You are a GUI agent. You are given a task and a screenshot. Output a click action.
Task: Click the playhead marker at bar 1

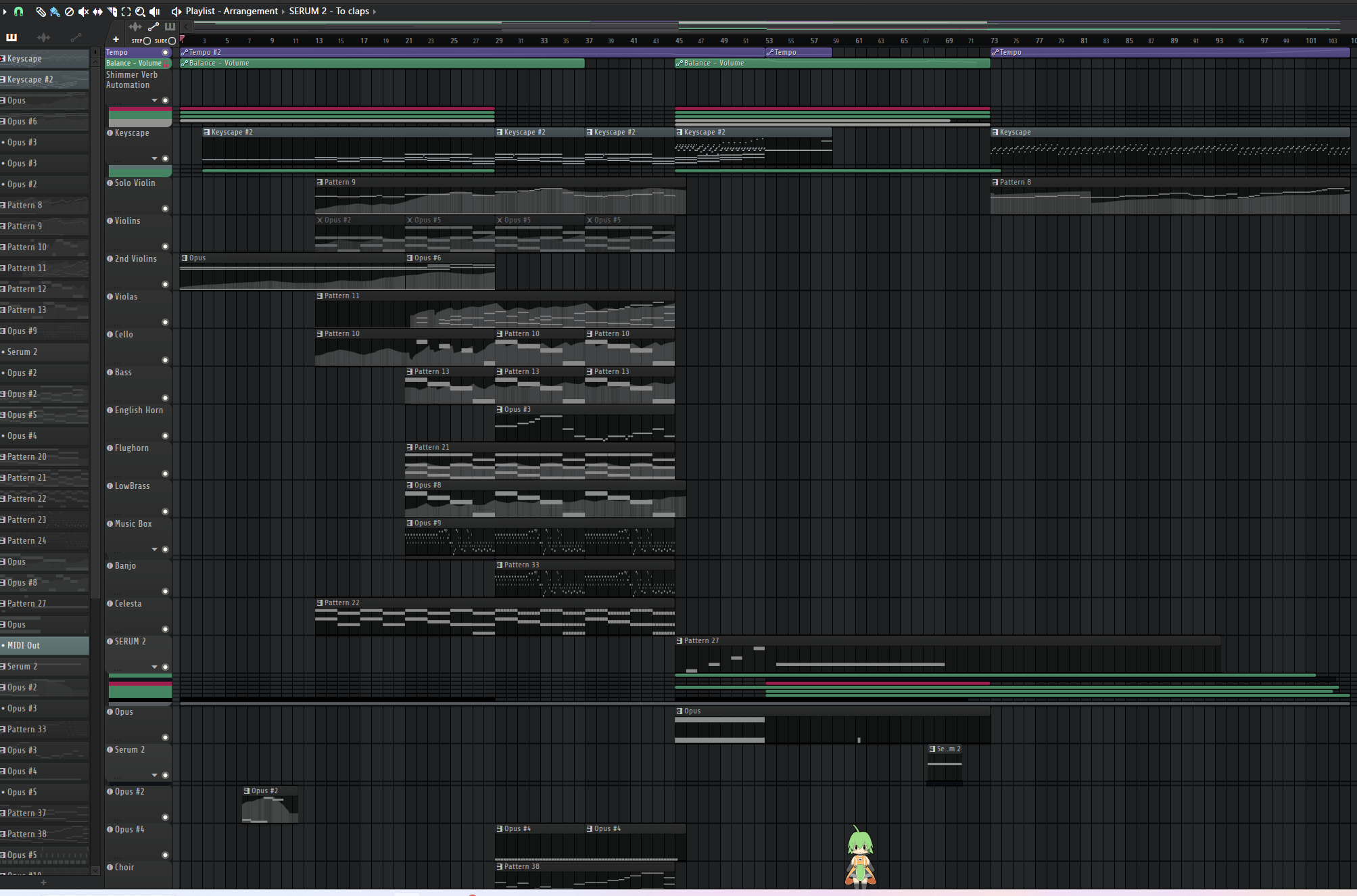(x=183, y=39)
